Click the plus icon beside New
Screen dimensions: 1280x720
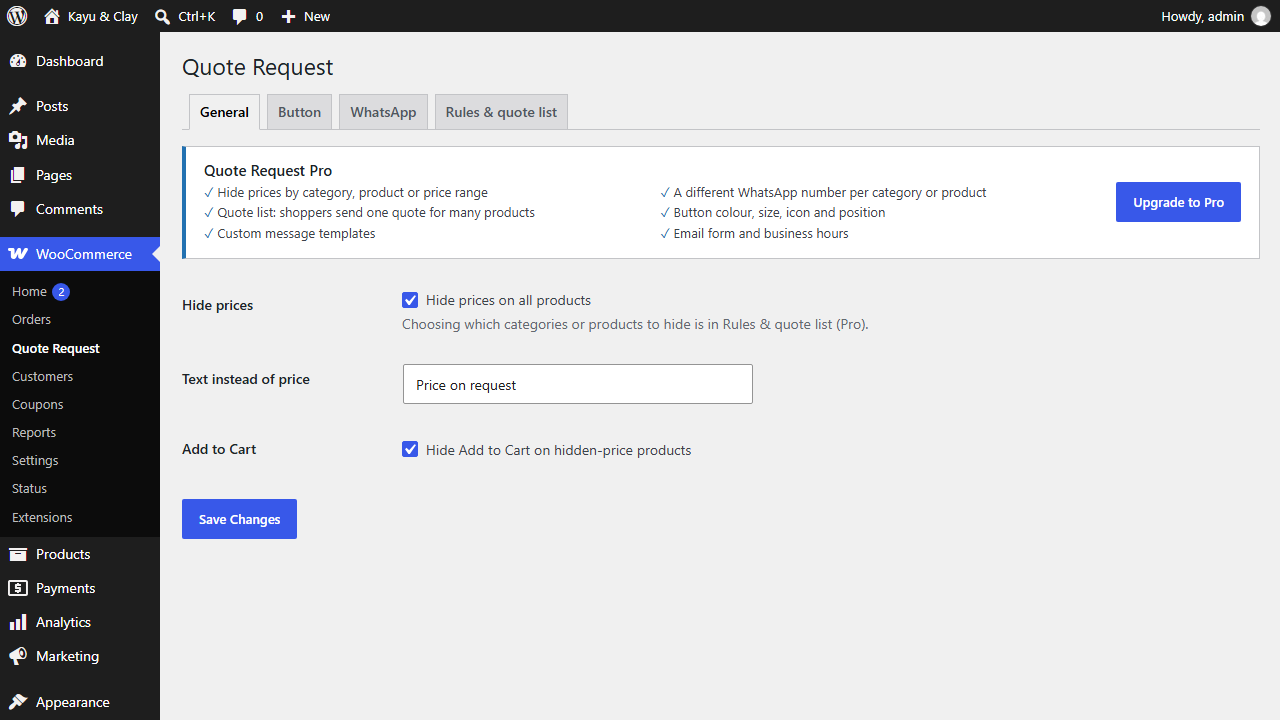pyautogui.click(x=288, y=16)
